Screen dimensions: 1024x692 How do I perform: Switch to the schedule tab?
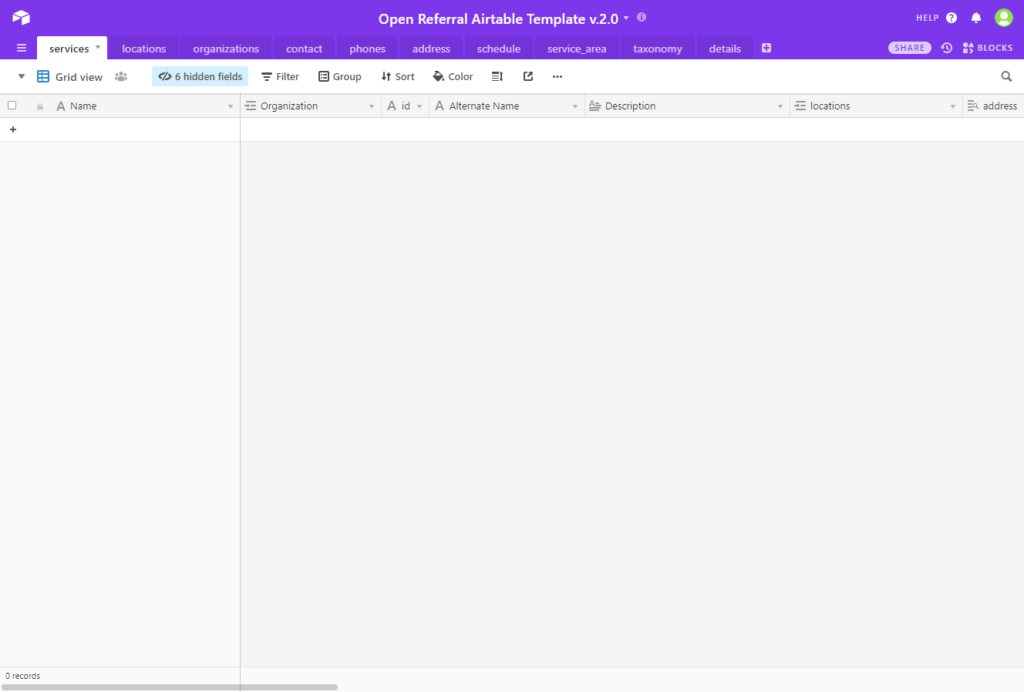498,48
